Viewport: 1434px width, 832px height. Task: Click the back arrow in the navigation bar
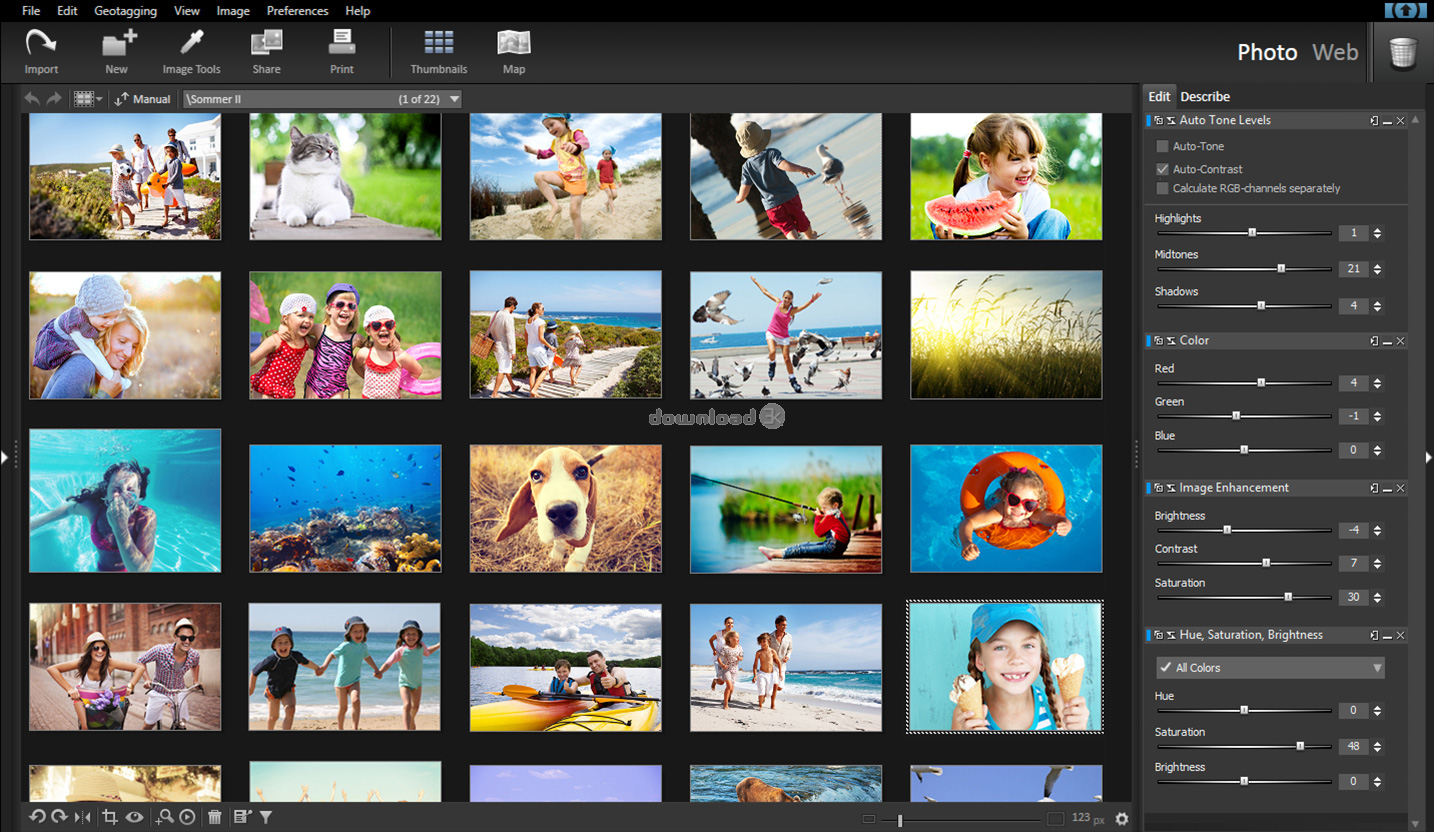(32, 99)
